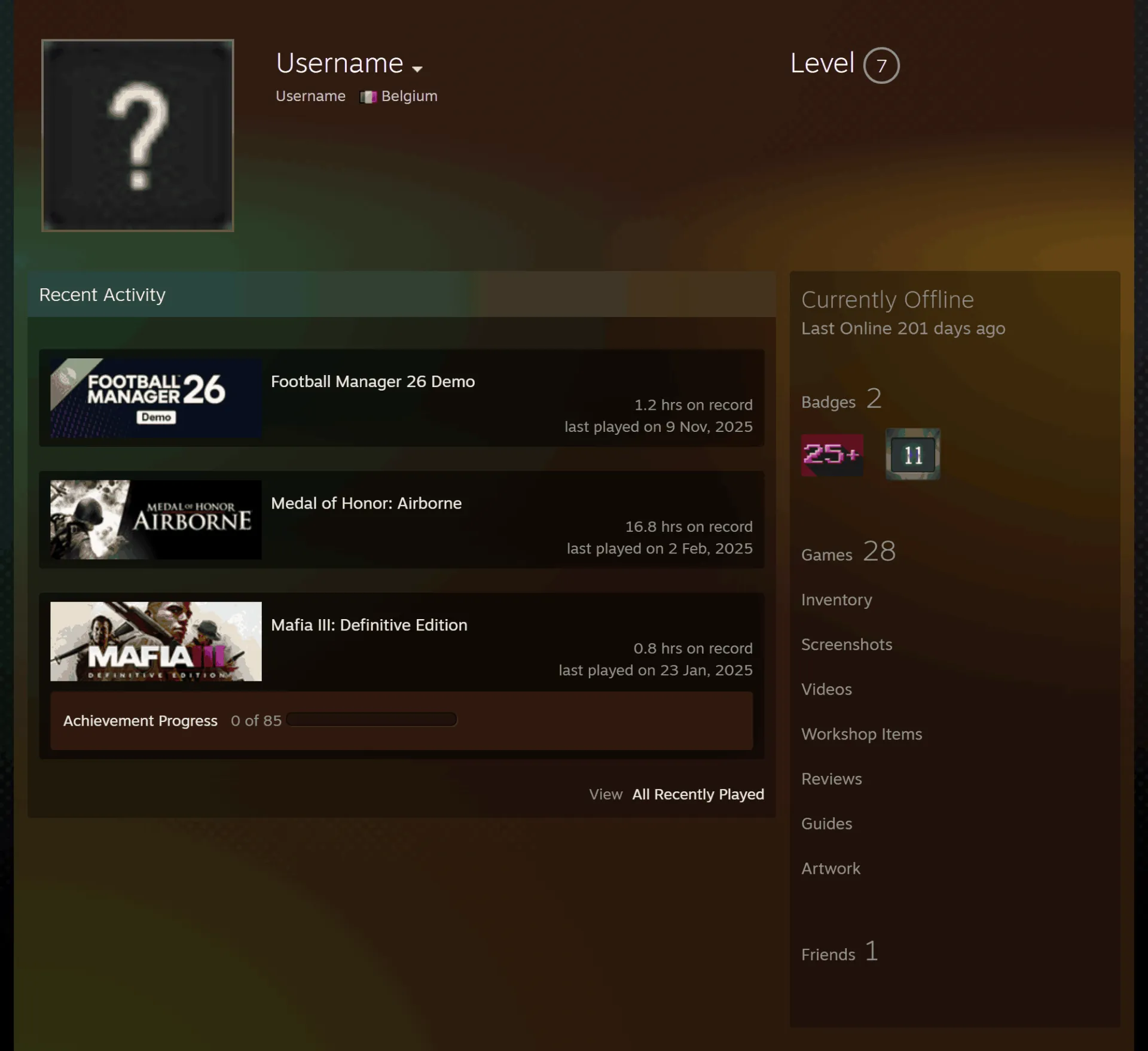The width and height of the screenshot is (1148, 1051).
Task: Open the Guides link
Action: (826, 824)
